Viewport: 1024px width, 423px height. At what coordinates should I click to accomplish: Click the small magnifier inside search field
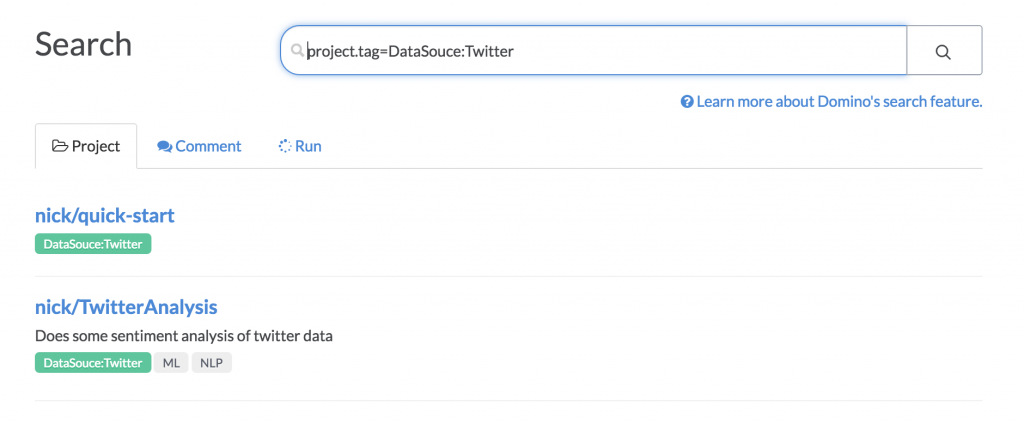click(x=297, y=50)
